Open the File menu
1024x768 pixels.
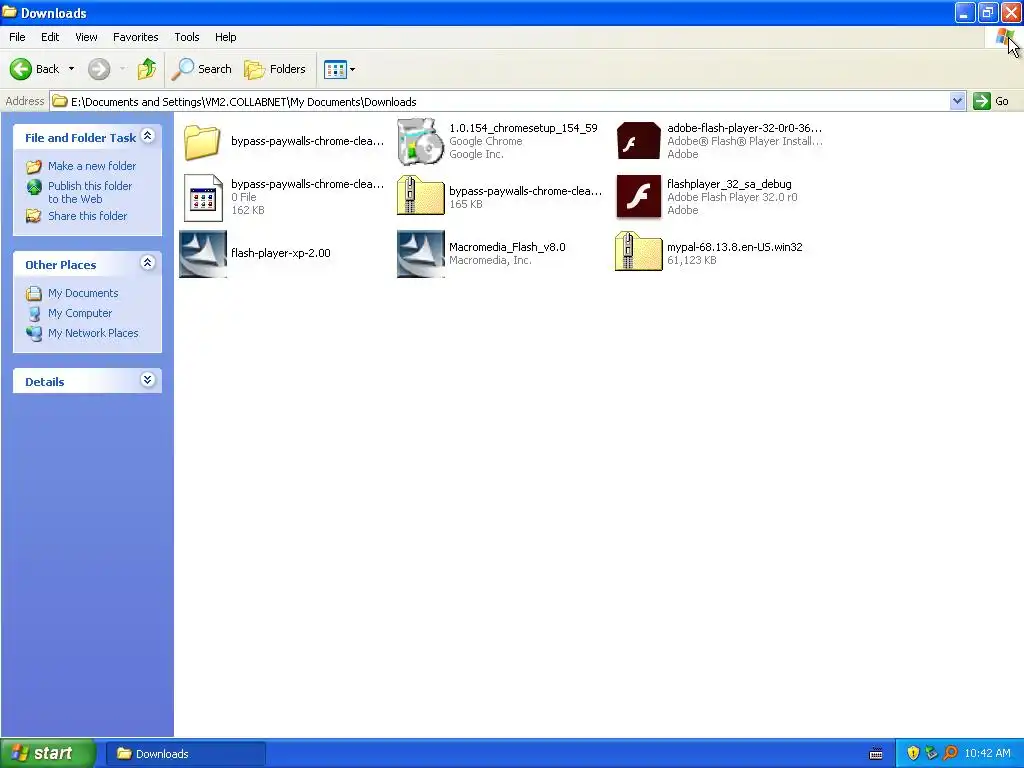[17, 37]
